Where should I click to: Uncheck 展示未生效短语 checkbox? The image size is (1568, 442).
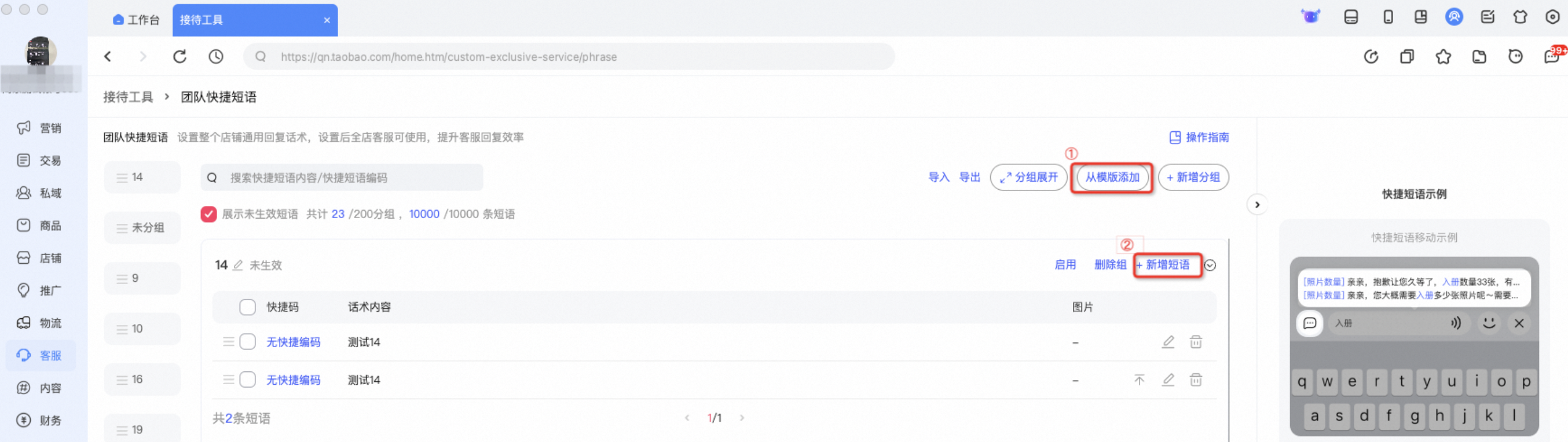[209, 214]
